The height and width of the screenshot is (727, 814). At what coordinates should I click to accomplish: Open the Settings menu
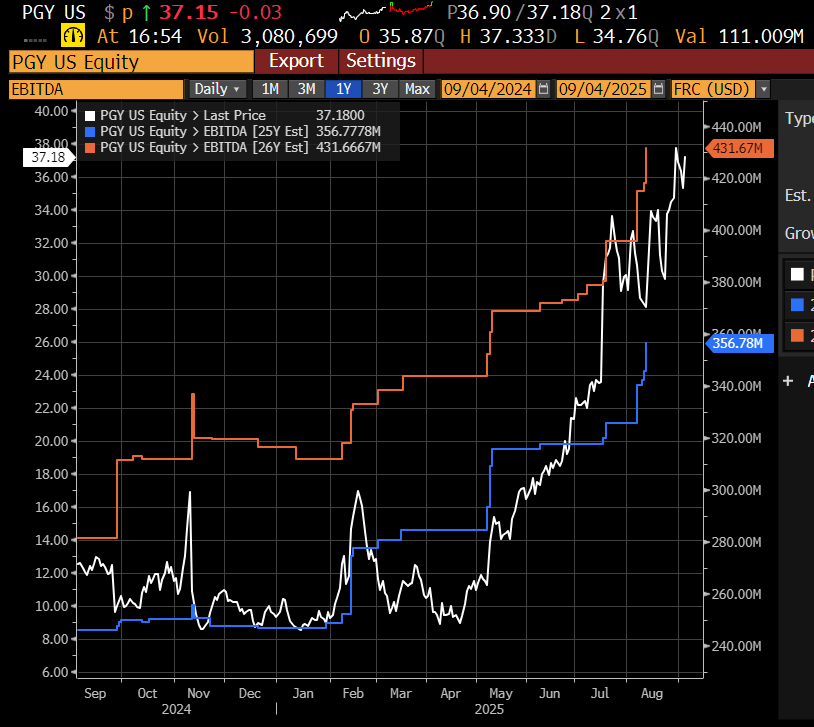pos(381,61)
